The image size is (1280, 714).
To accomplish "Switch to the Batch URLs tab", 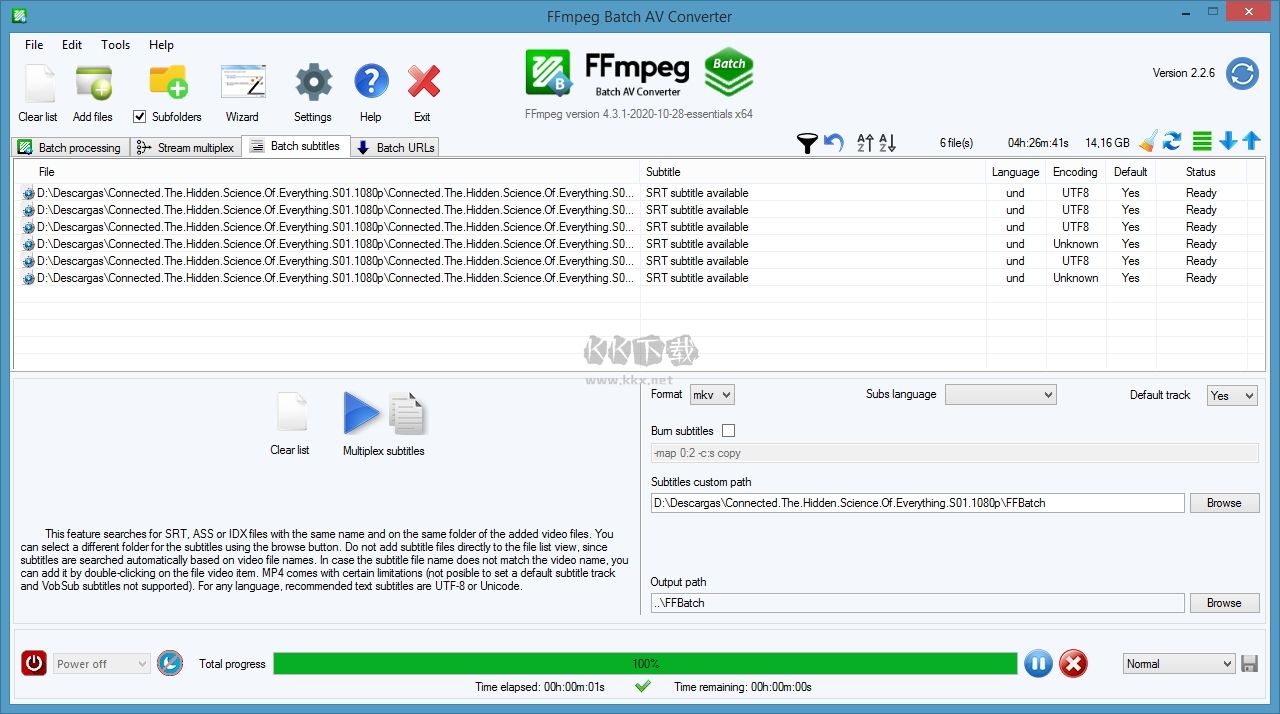I will click(396, 147).
